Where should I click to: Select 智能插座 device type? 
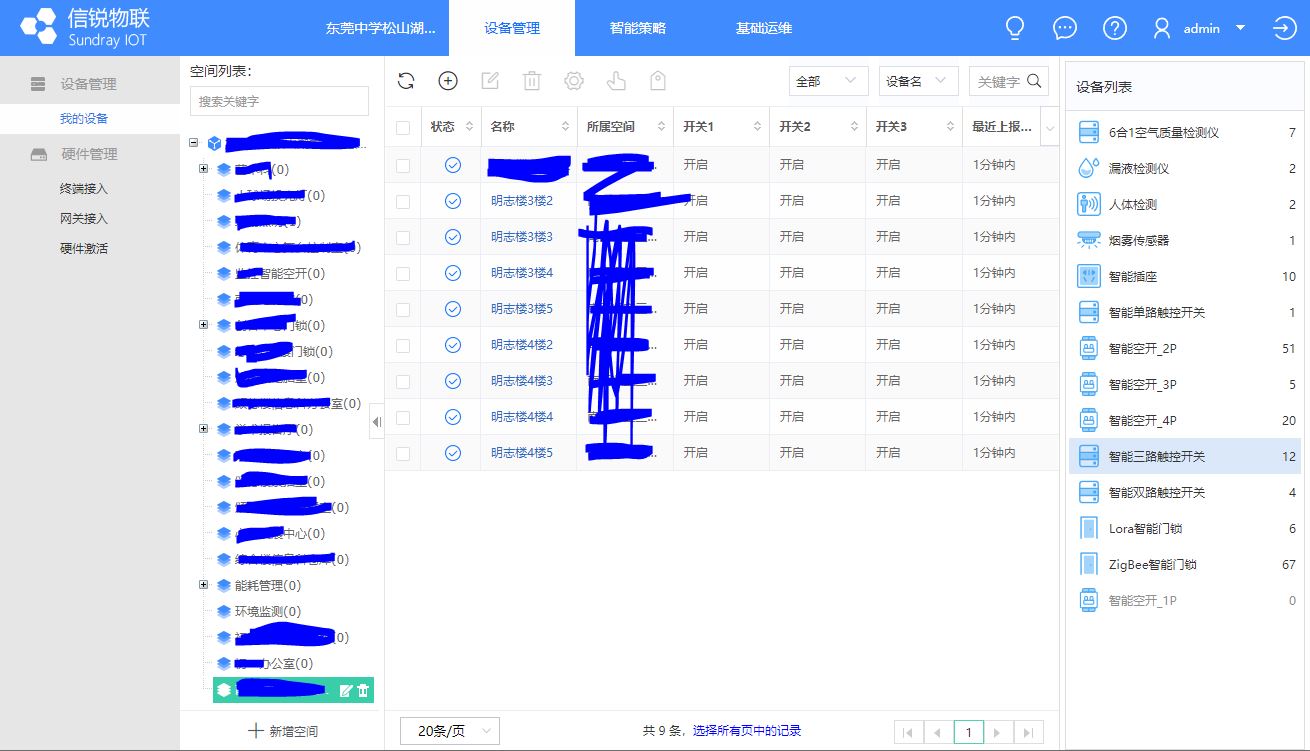[x=1185, y=276]
